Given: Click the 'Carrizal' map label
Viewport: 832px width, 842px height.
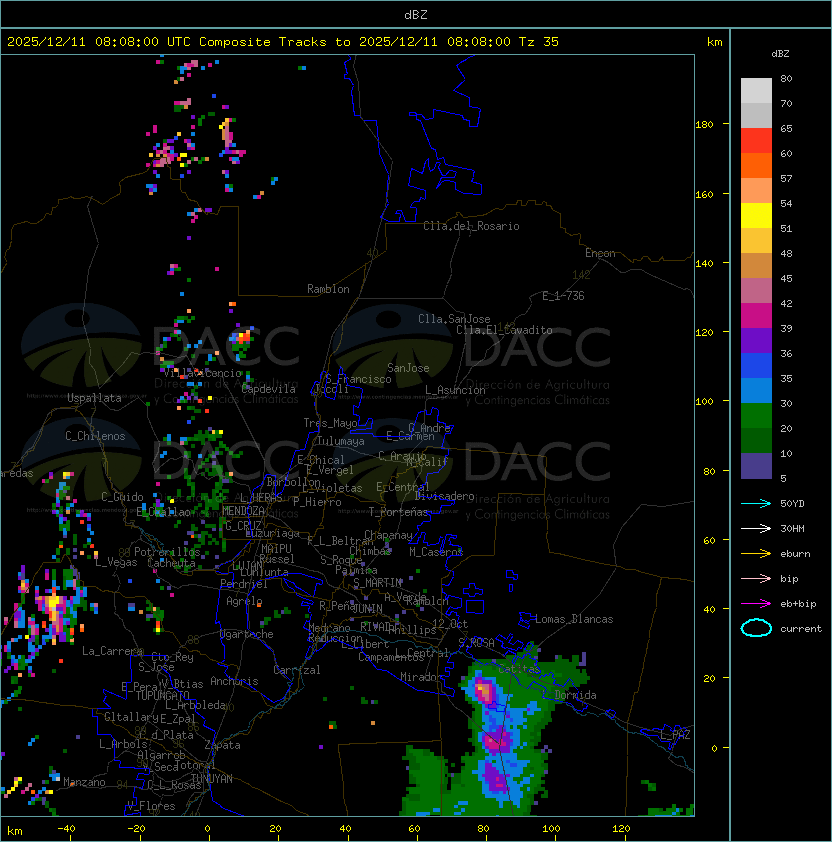Looking at the screenshot, I should pos(297,670).
